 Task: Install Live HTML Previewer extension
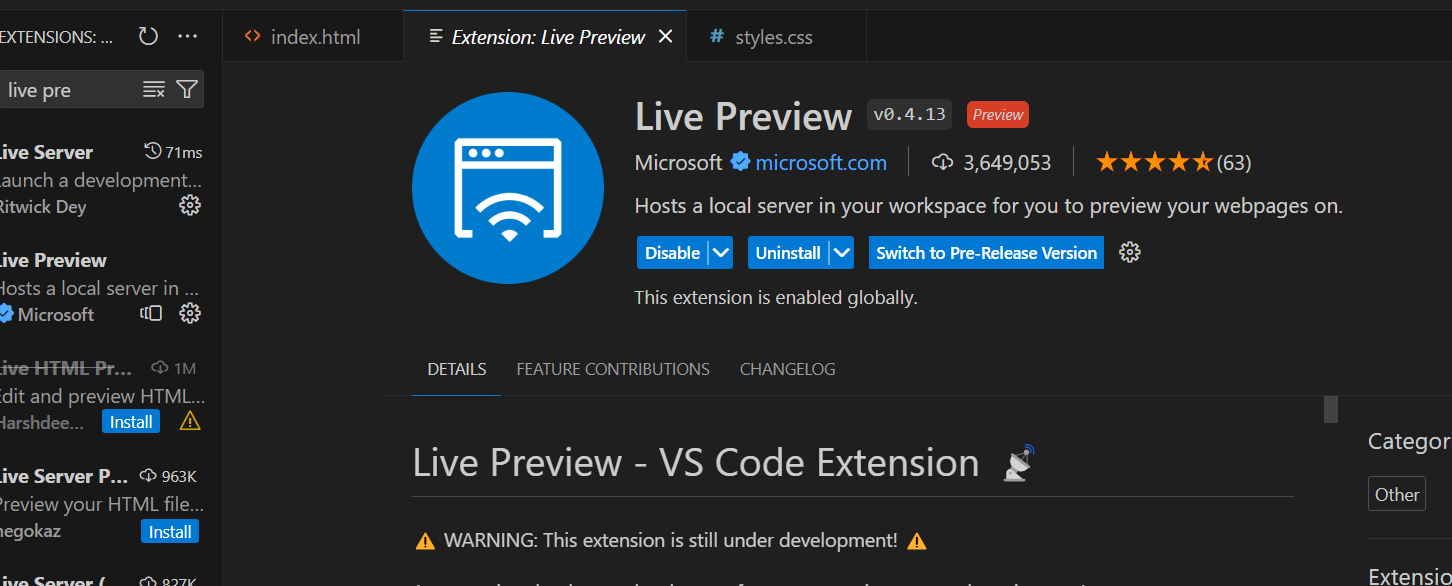[x=131, y=422]
